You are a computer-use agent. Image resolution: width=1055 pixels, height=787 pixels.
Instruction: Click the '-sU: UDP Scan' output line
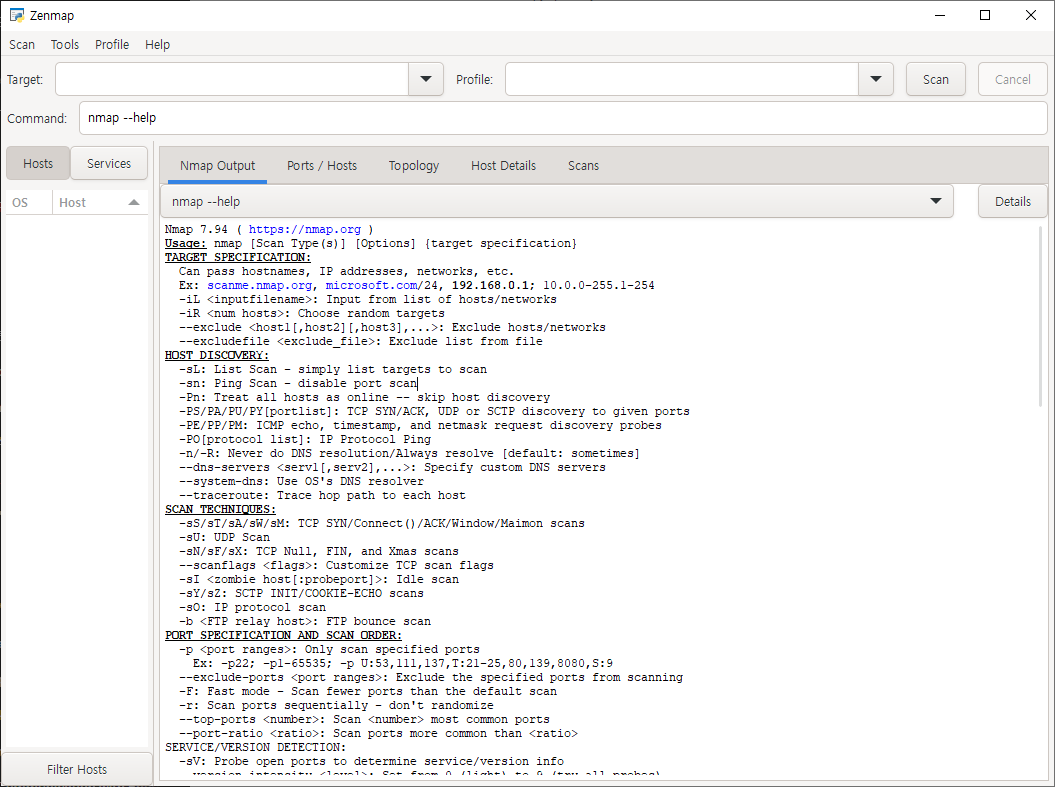click(x=224, y=537)
